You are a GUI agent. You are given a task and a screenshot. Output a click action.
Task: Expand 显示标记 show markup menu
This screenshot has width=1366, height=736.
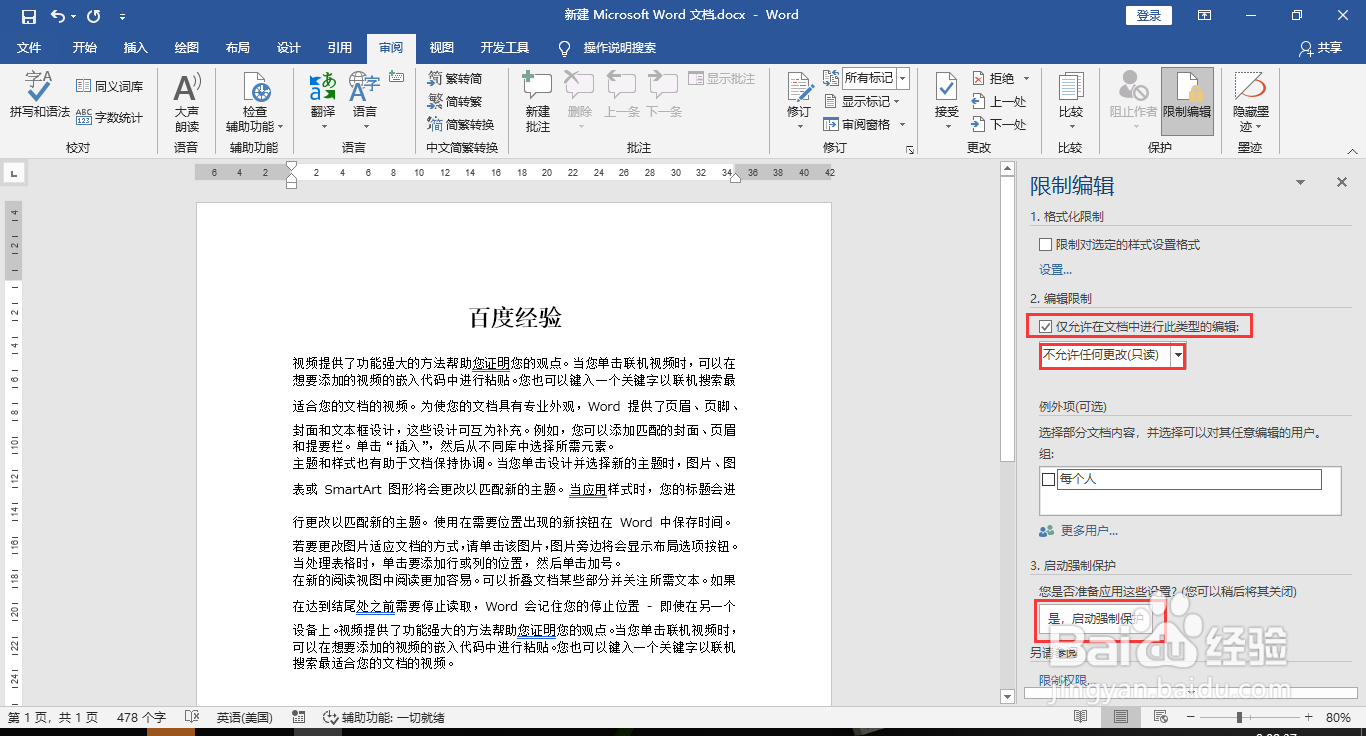point(862,101)
